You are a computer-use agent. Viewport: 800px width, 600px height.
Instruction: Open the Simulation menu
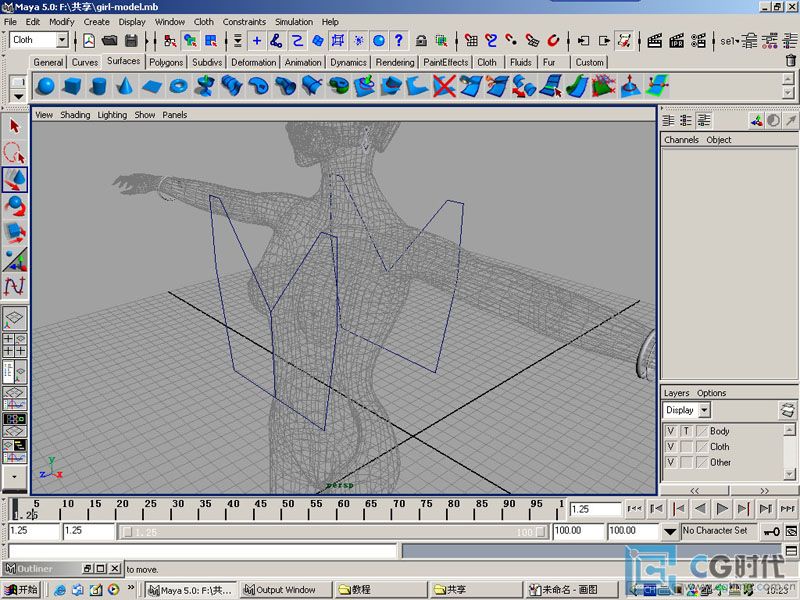tap(294, 22)
